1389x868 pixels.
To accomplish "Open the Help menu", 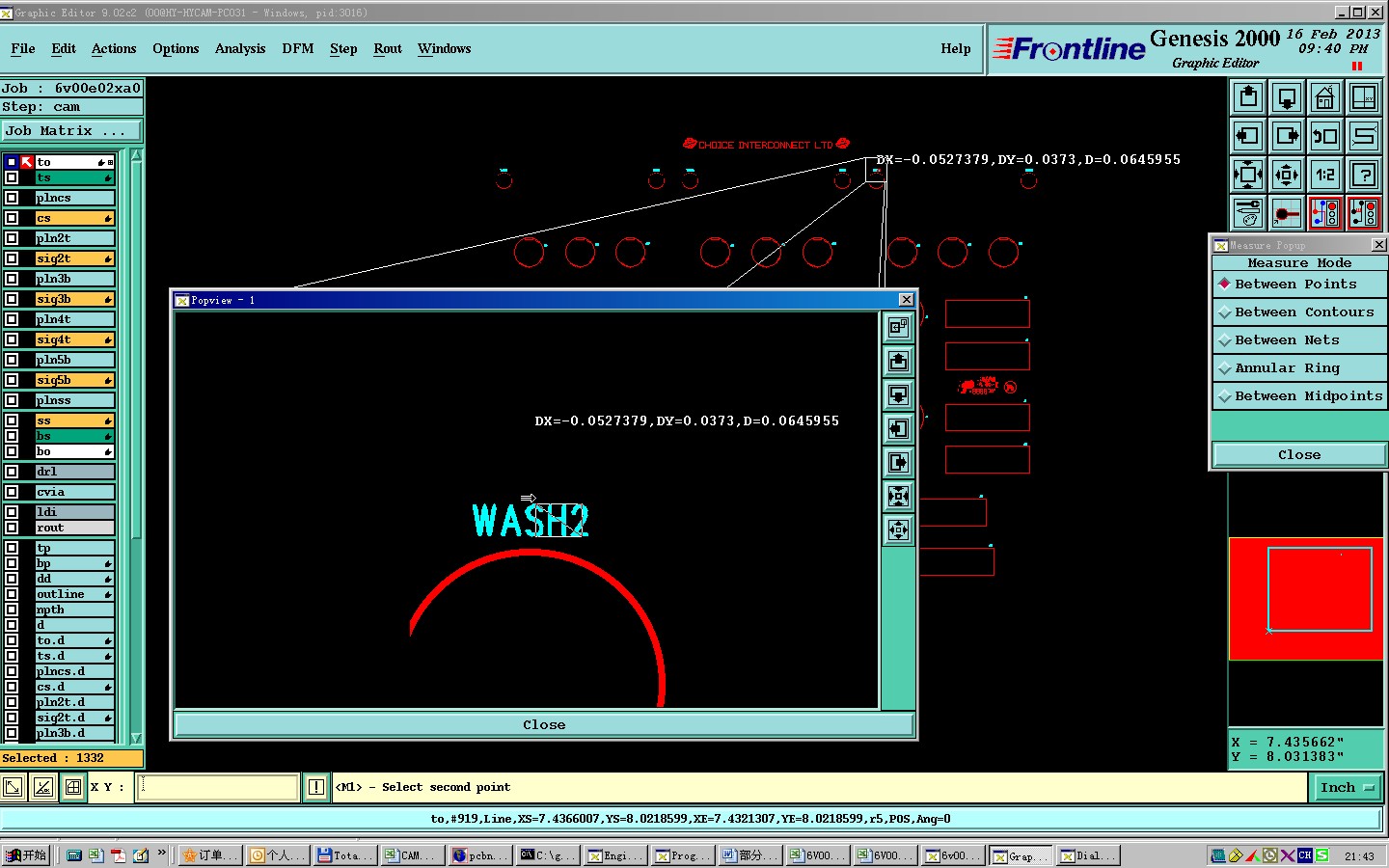I will coord(956,49).
